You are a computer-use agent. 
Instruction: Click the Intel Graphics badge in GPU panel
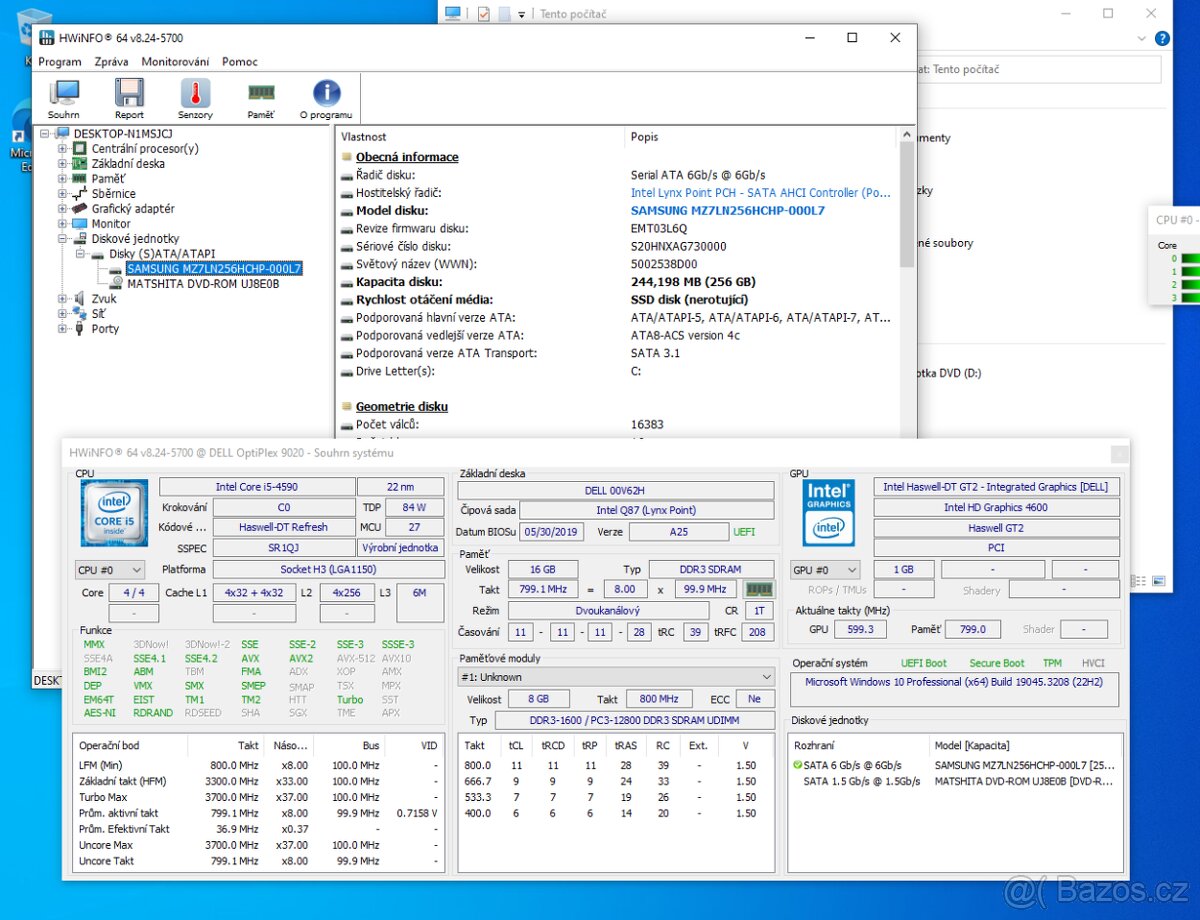coord(828,513)
